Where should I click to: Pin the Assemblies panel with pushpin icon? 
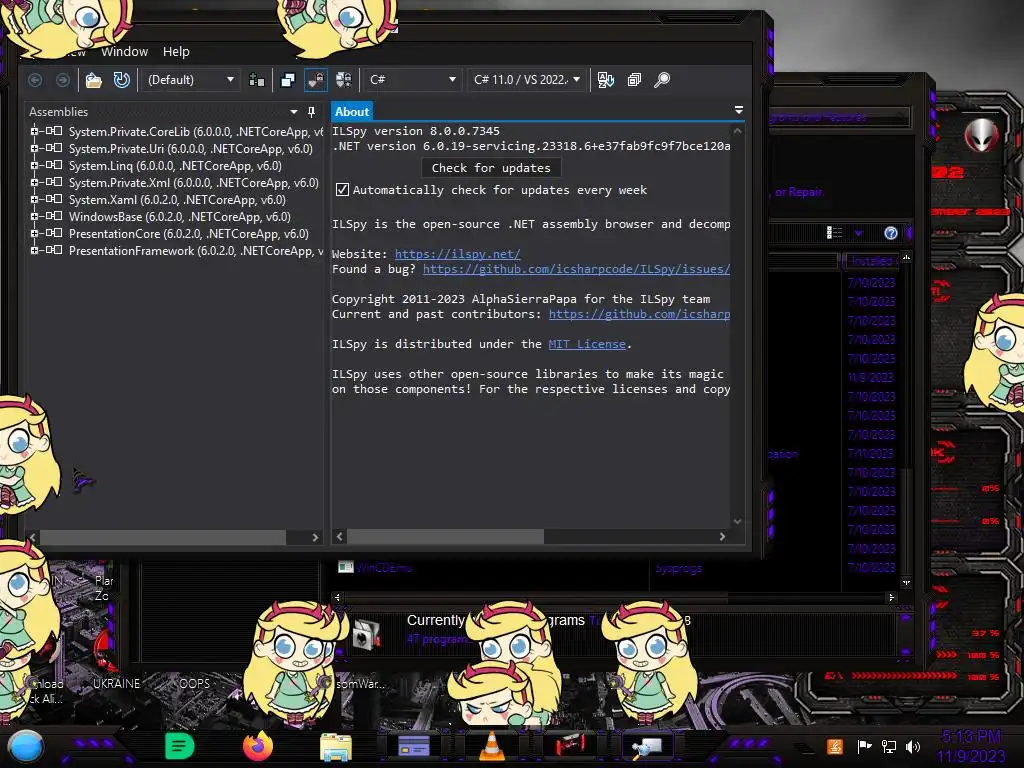pos(312,112)
